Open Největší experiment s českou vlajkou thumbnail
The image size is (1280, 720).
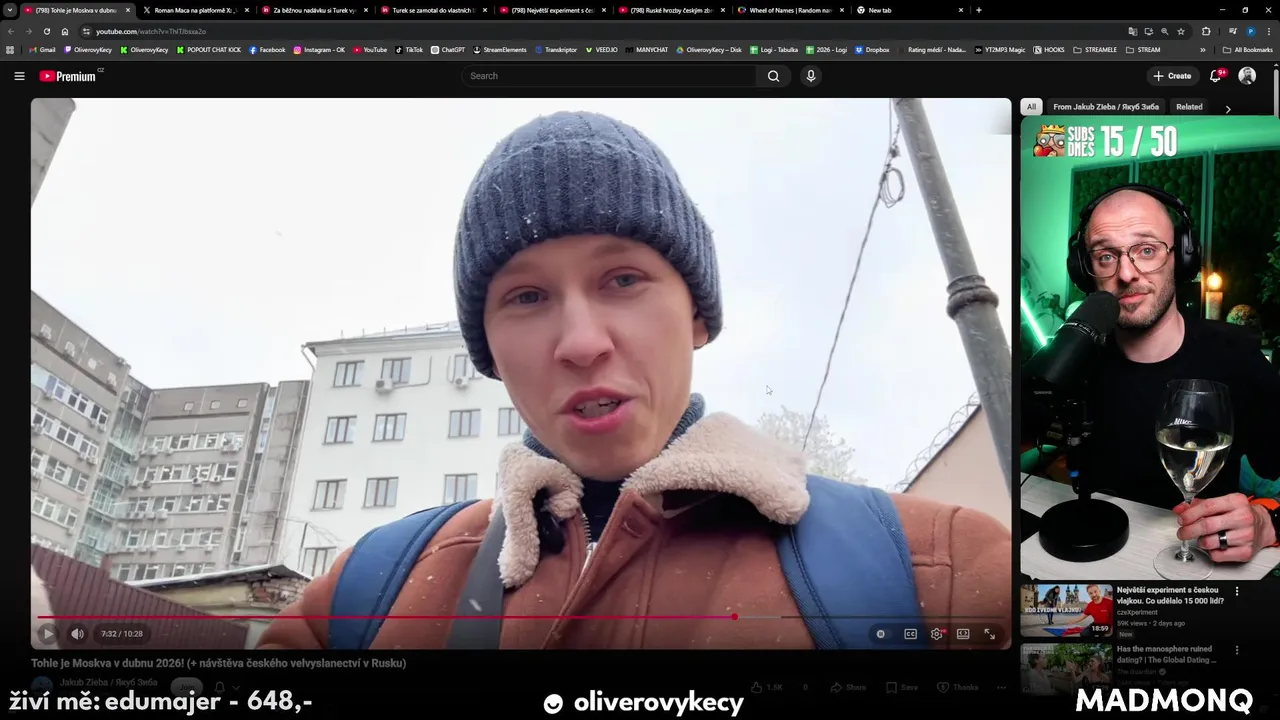1066,610
